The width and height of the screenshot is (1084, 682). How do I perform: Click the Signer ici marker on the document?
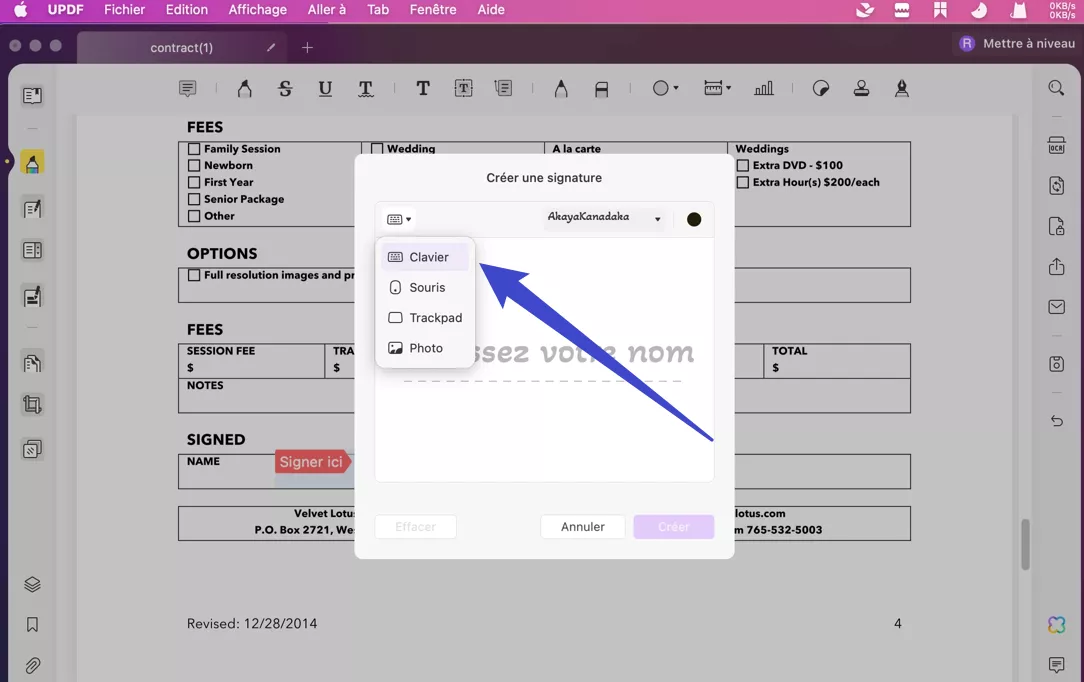pos(312,462)
